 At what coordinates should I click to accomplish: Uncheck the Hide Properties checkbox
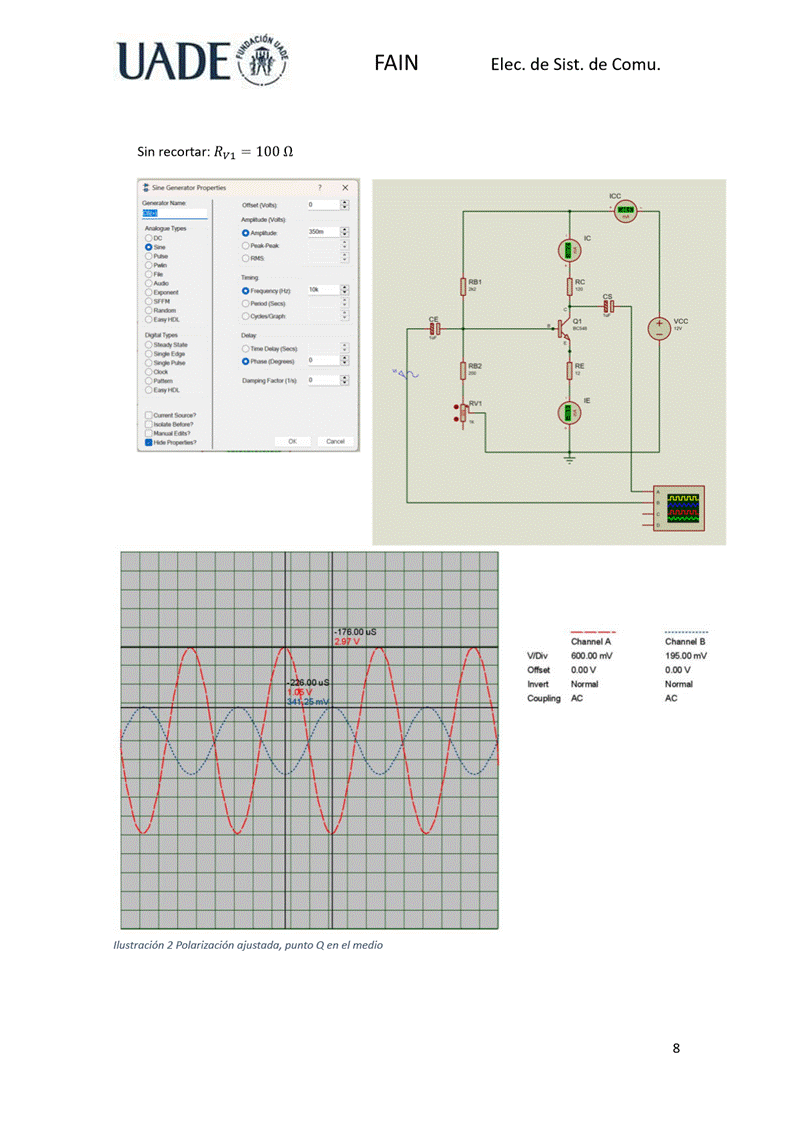pyautogui.click(x=149, y=441)
